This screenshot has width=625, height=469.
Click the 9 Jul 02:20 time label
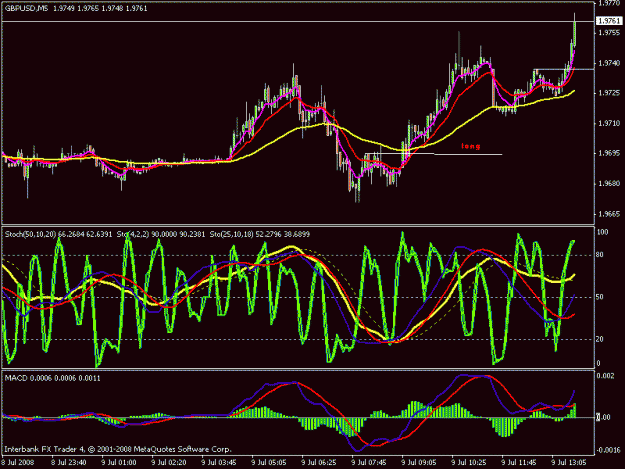coord(169,463)
